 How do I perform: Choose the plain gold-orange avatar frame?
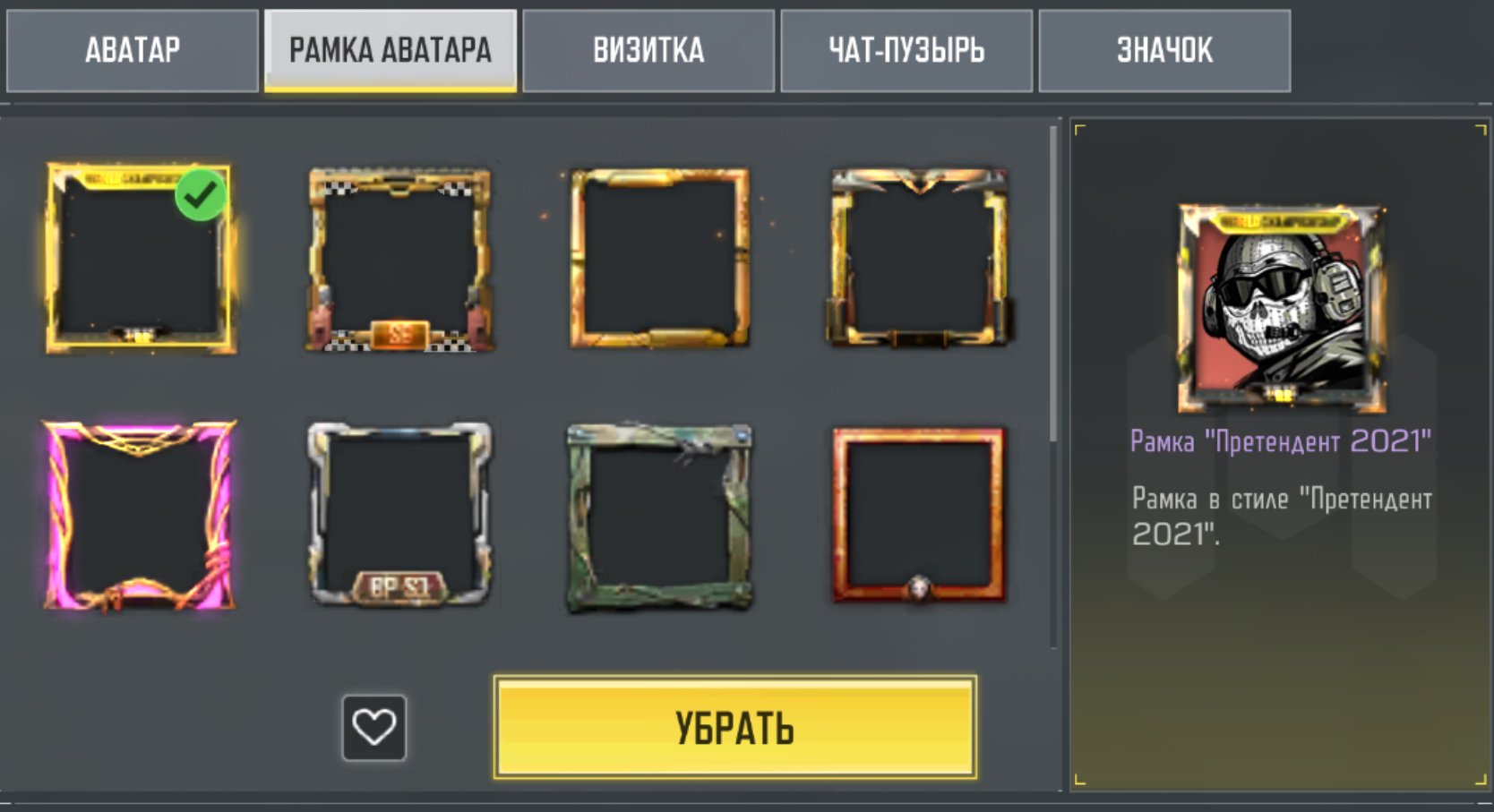(660, 258)
